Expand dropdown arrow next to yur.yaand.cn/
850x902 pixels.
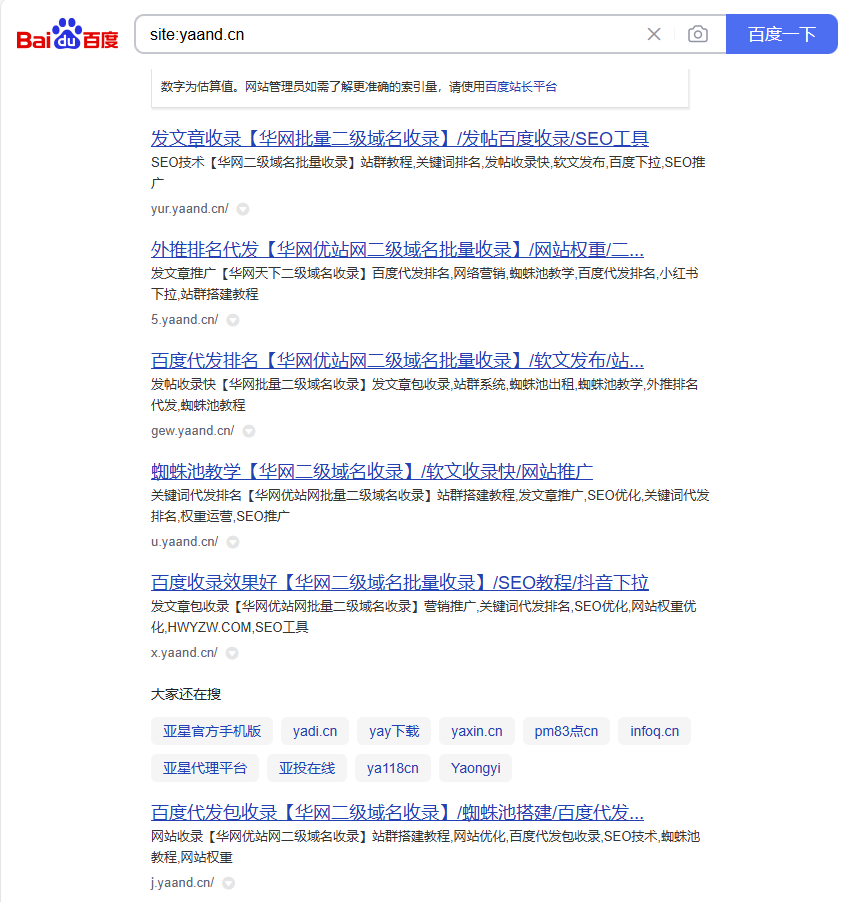pyautogui.click(x=243, y=209)
